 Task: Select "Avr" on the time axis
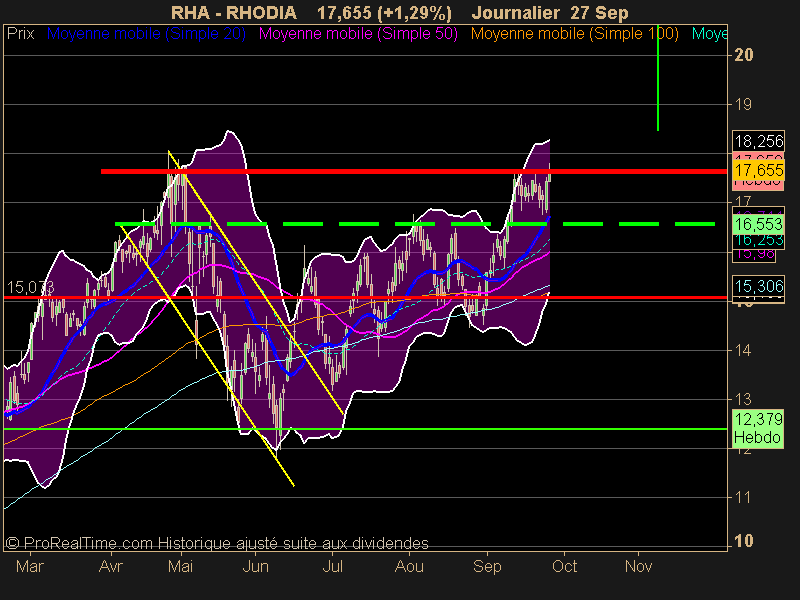coord(111,566)
